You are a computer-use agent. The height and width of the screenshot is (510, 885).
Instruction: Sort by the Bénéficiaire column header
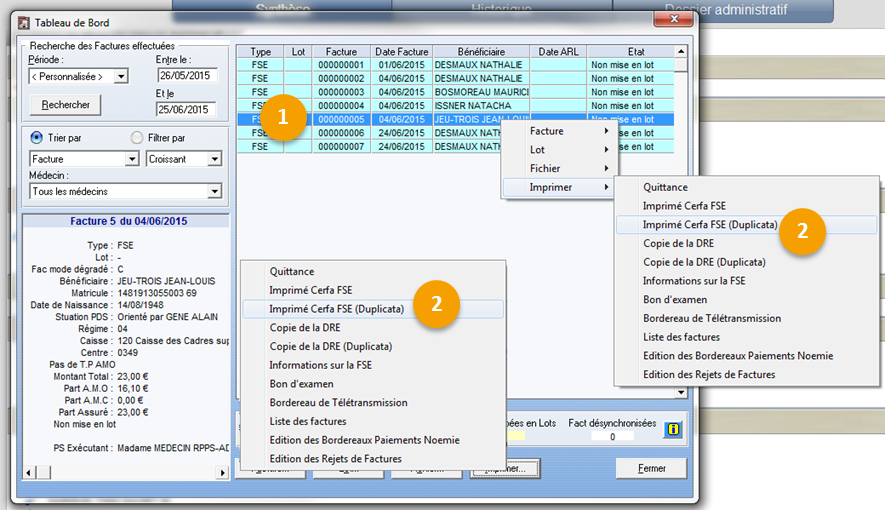481,51
